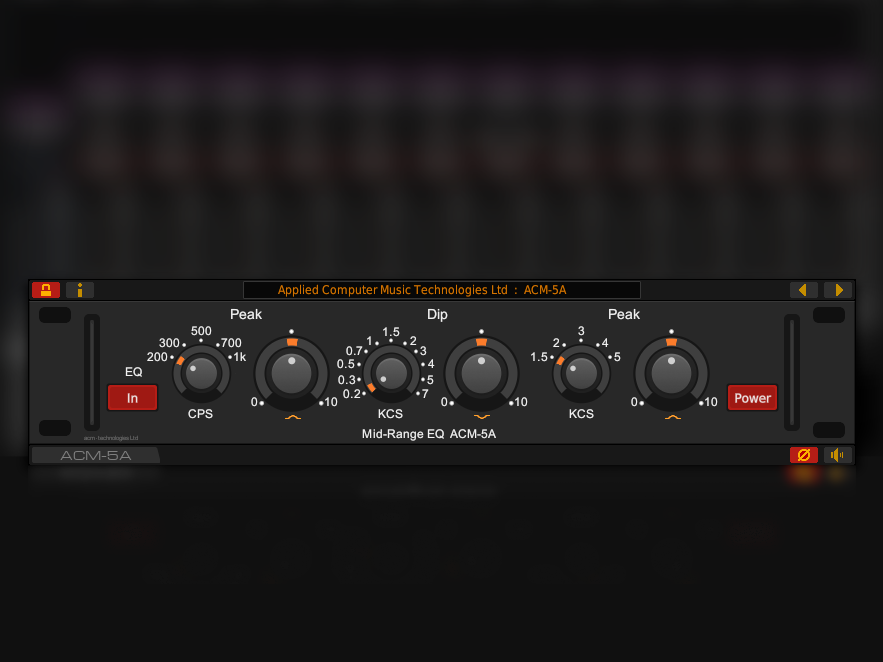Click the low Peak CPS frequency knob
This screenshot has width=883, height=662.
pos(202,374)
